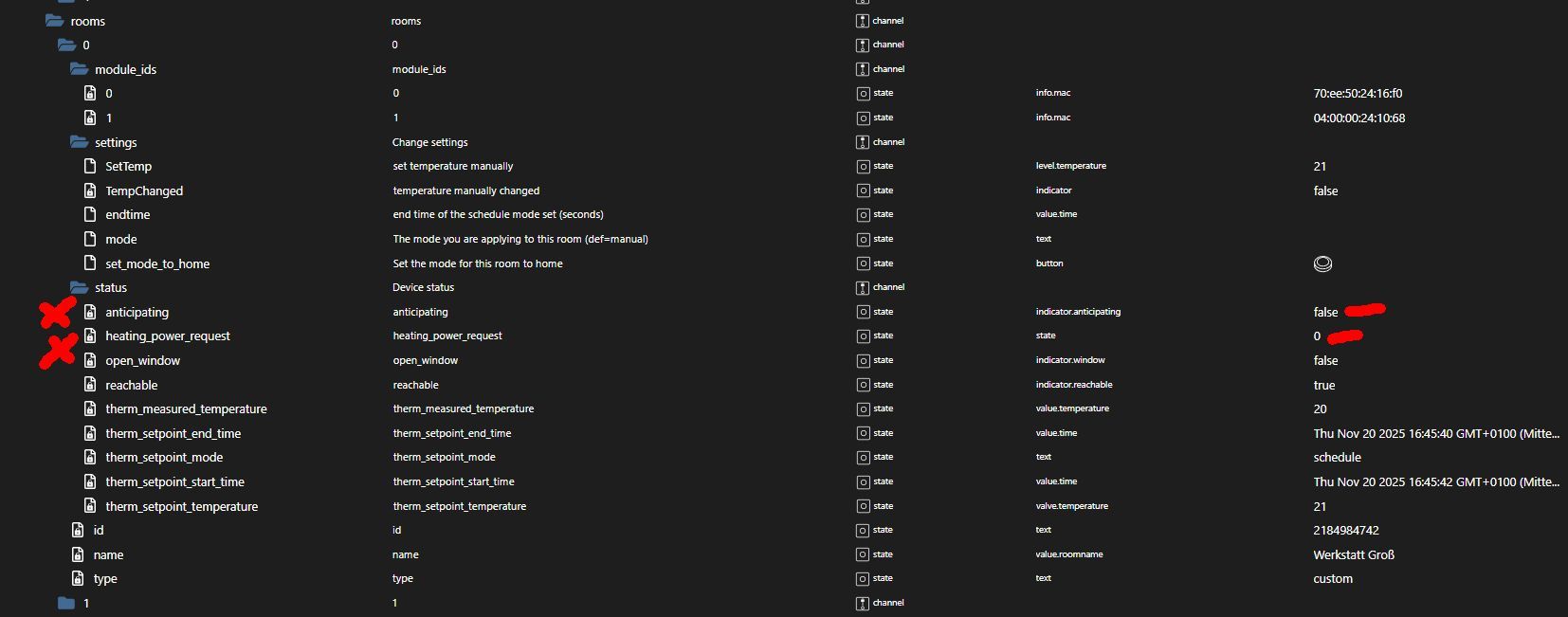Click the locked file icon beside open_window

coord(90,360)
